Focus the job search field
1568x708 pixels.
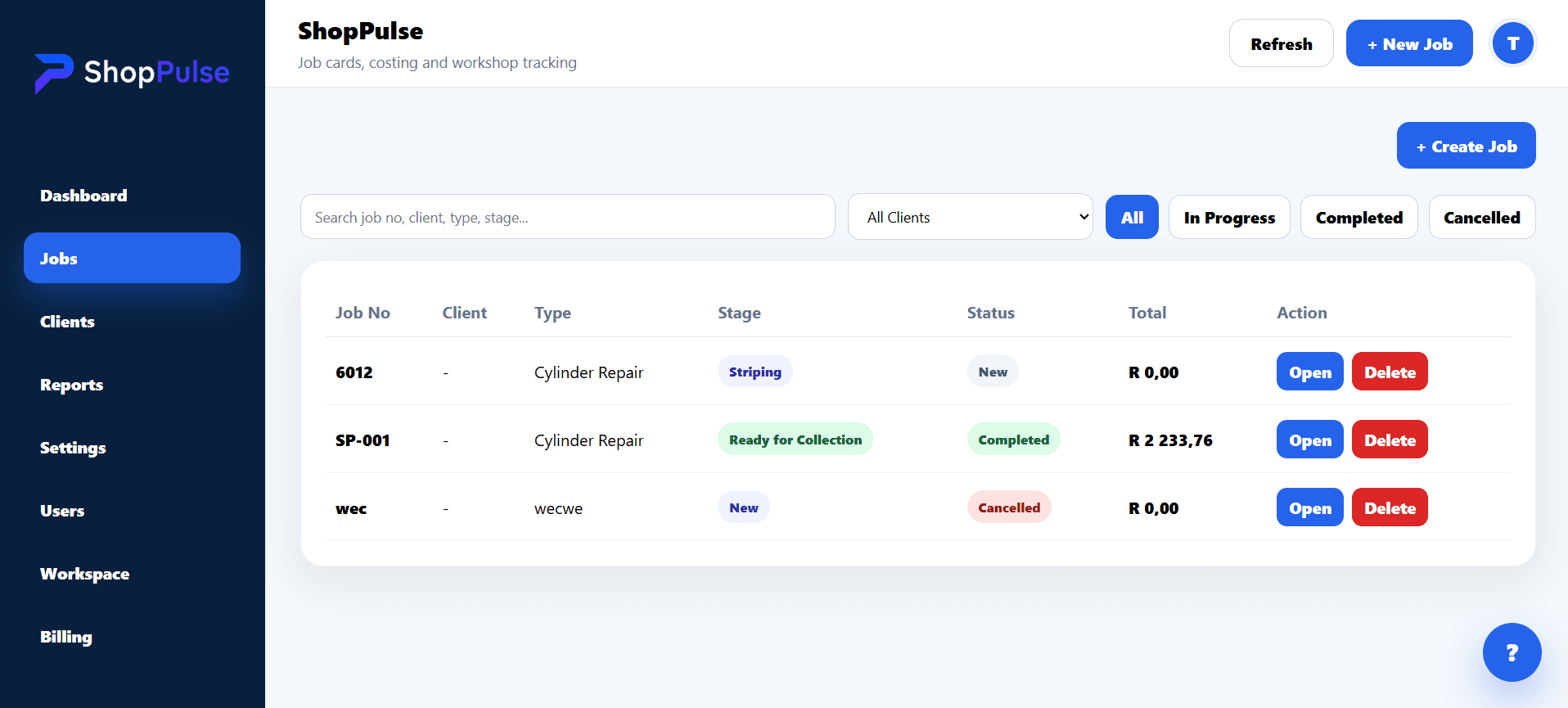[x=567, y=217]
